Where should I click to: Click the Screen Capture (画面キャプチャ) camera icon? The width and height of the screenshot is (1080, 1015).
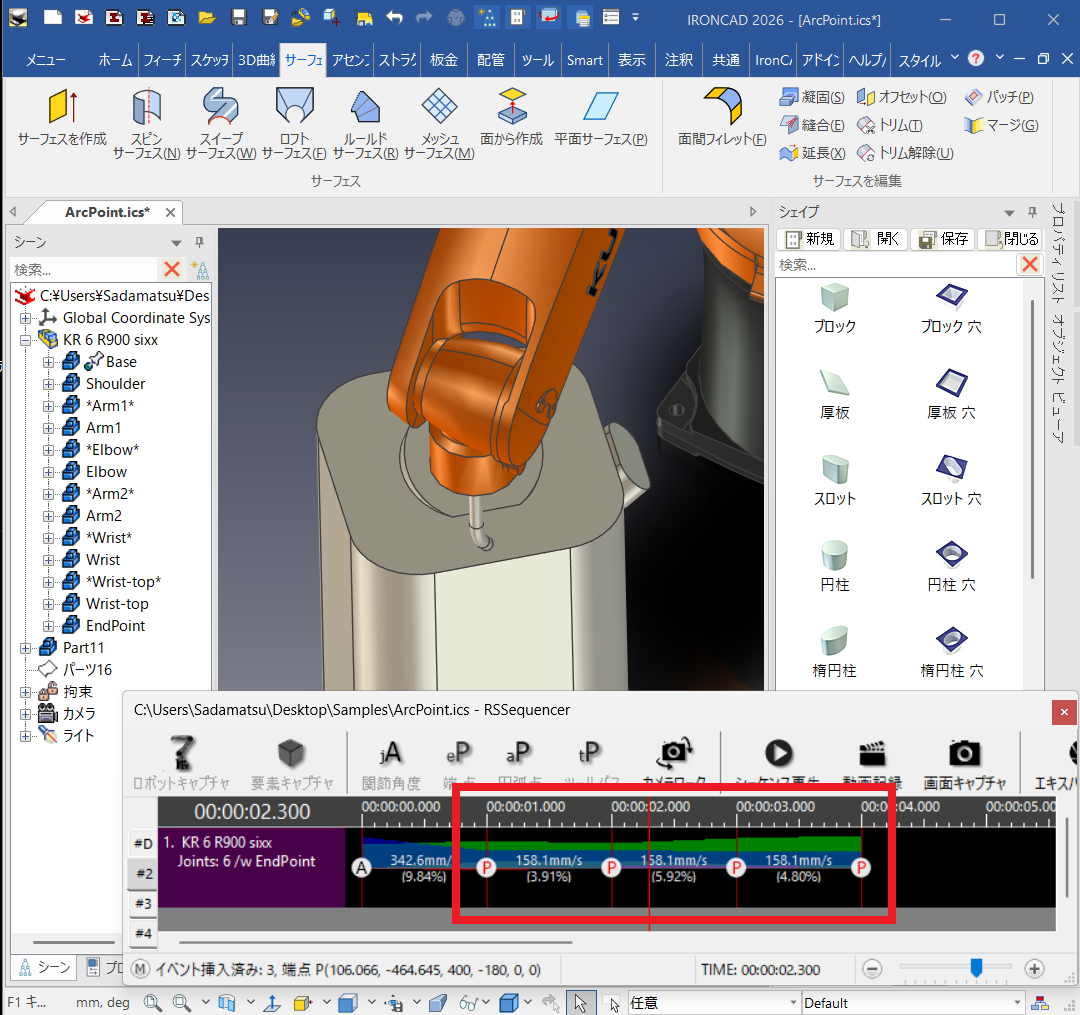coord(964,753)
